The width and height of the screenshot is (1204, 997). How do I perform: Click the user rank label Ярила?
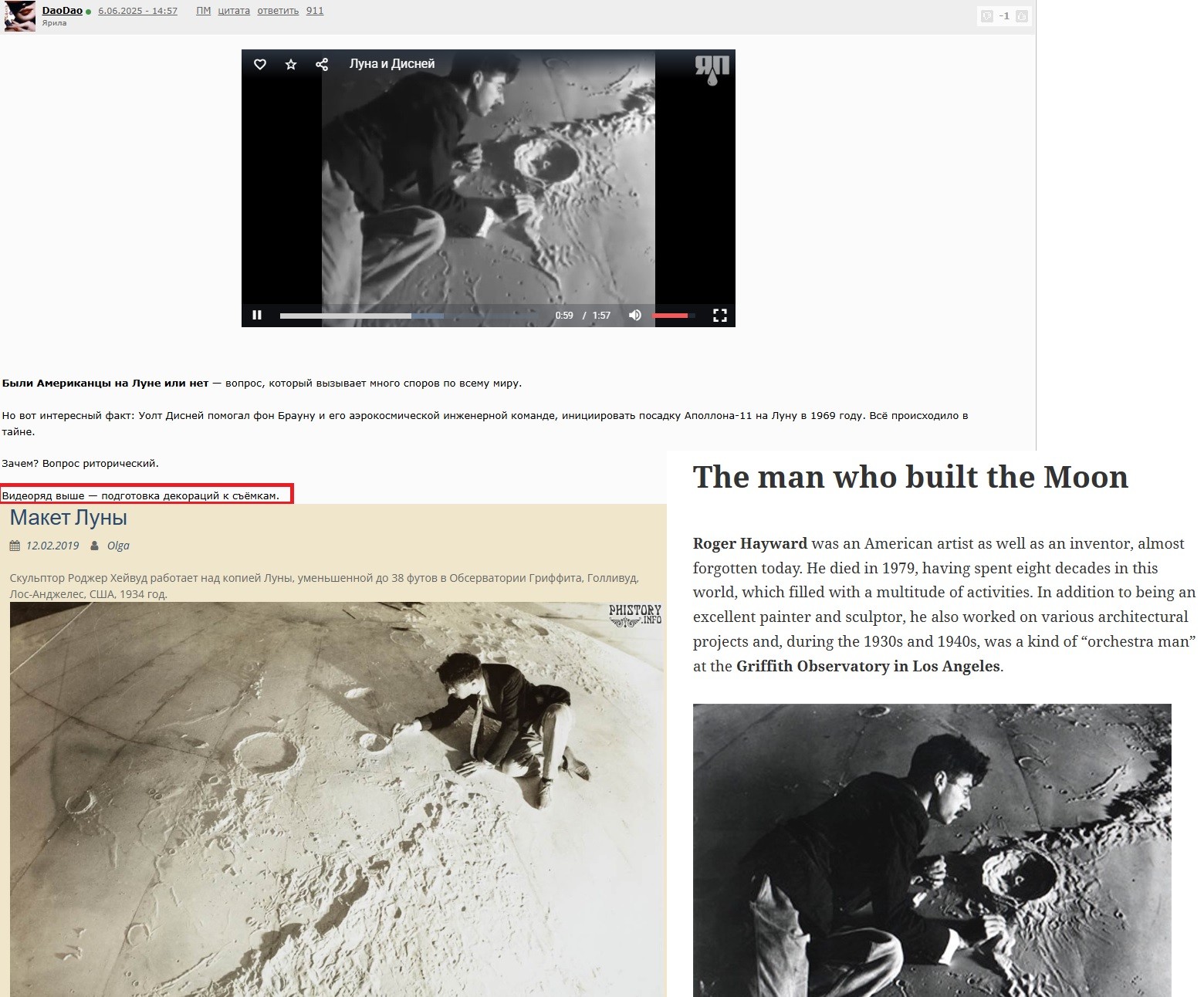click(54, 23)
